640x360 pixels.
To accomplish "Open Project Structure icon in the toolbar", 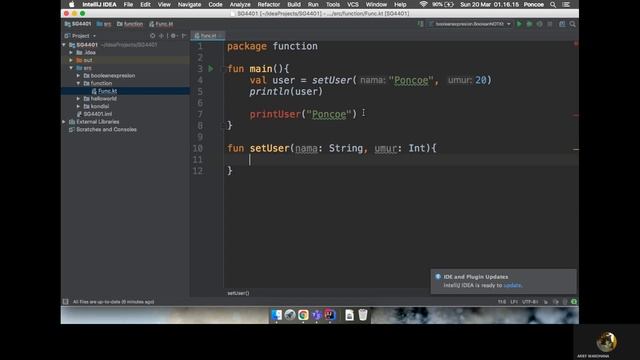I will click(x=562, y=24).
